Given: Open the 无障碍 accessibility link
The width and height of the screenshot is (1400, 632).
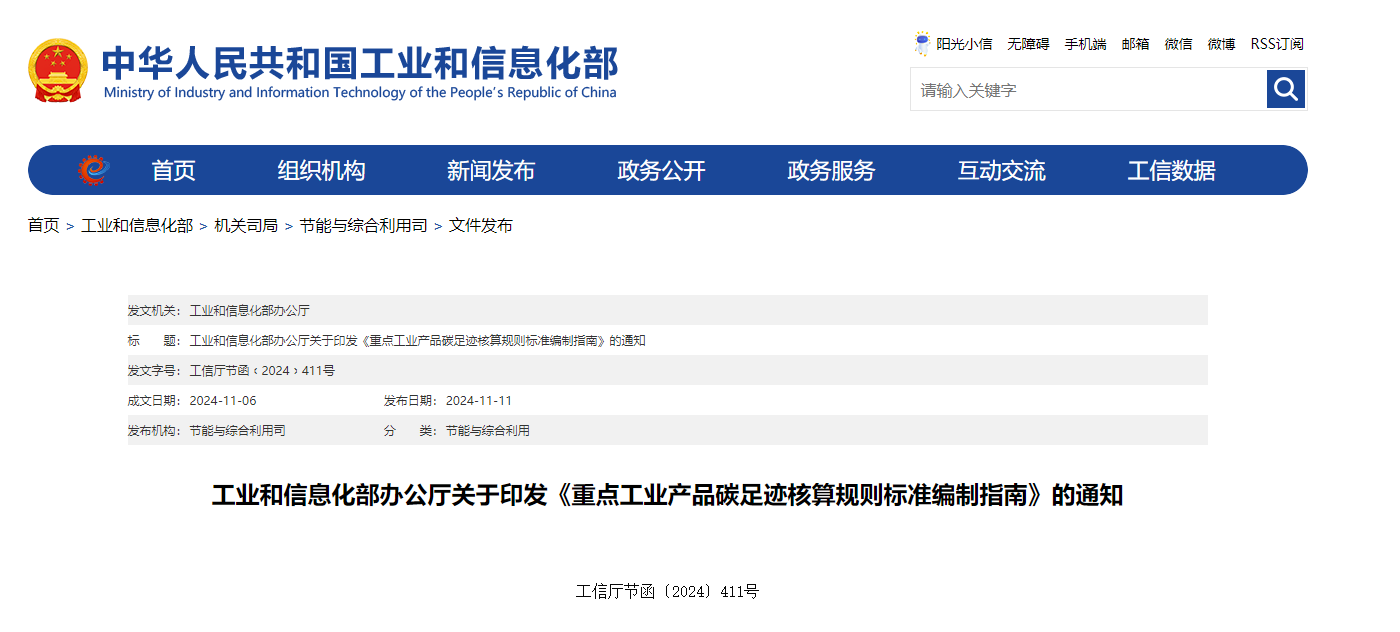Looking at the screenshot, I should [1028, 44].
